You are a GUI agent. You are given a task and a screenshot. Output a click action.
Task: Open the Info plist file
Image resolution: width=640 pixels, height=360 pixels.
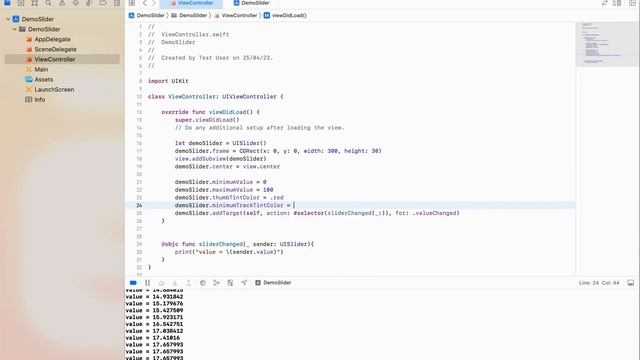point(40,100)
